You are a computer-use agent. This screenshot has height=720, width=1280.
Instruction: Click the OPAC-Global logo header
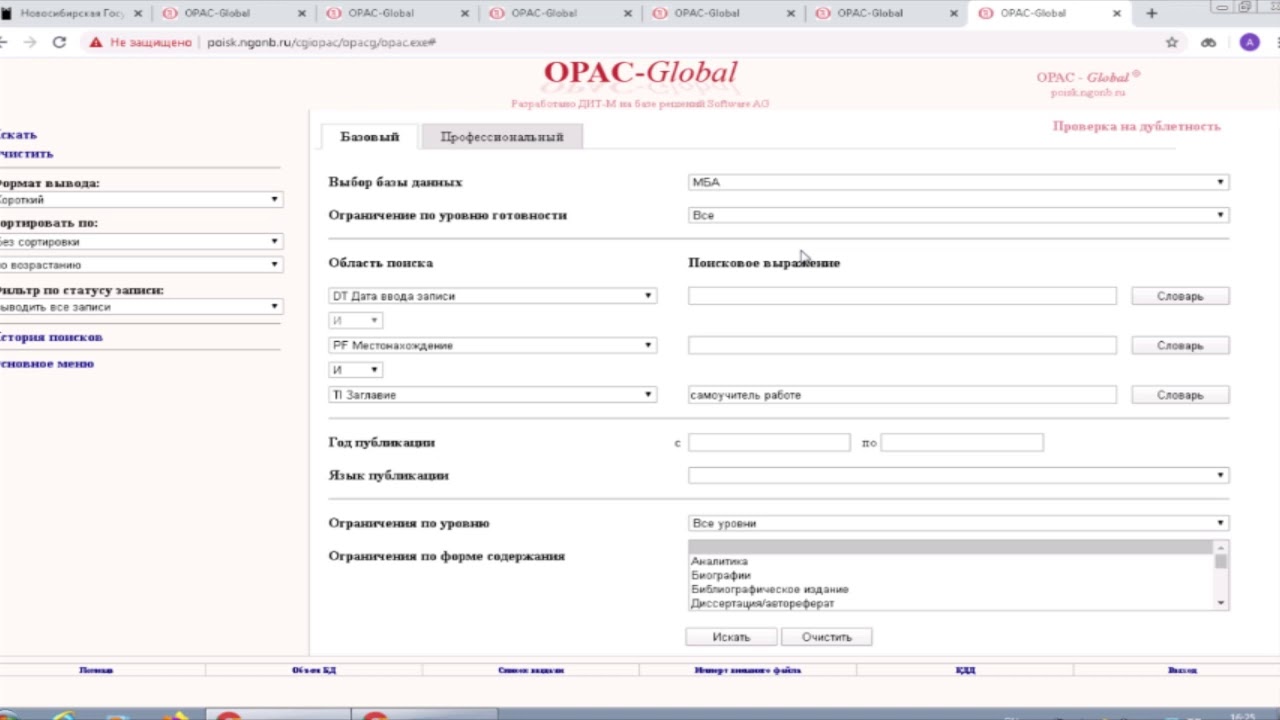pyautogui.click(x=640, y=73)
